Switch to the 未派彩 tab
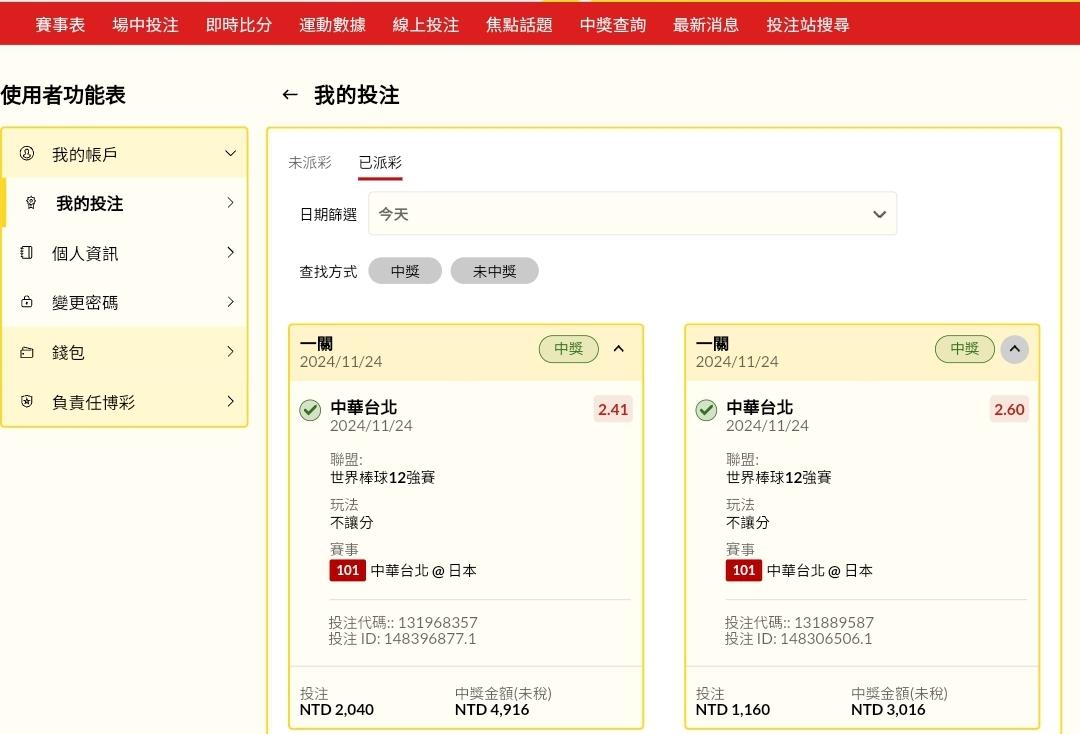Image resolution: width=1080 pixels, height=734 pixels. [310, 162]
